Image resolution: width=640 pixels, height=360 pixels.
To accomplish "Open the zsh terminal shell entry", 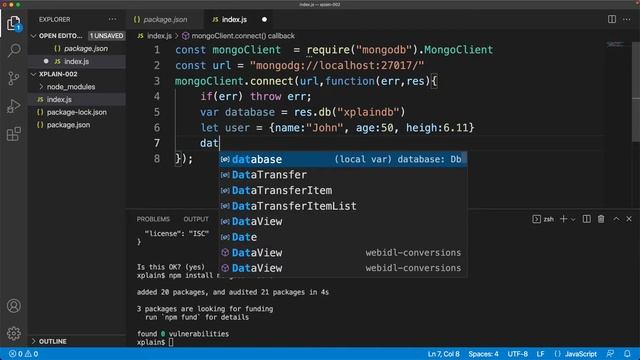I will click(x=543, y=219).
